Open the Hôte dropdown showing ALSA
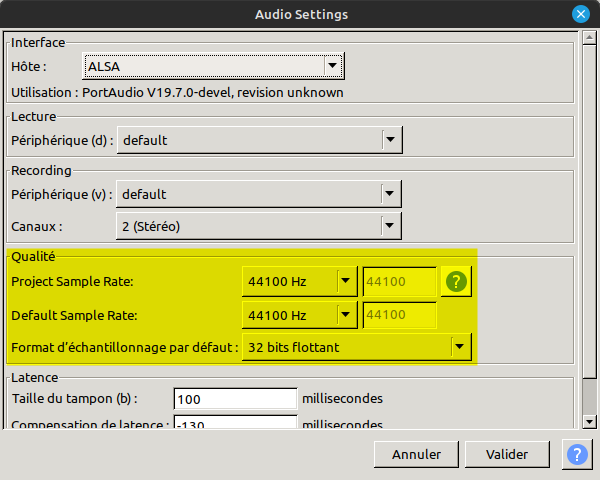Image resolution: width=600 pixels, height=480 pixels. (213, 67)
